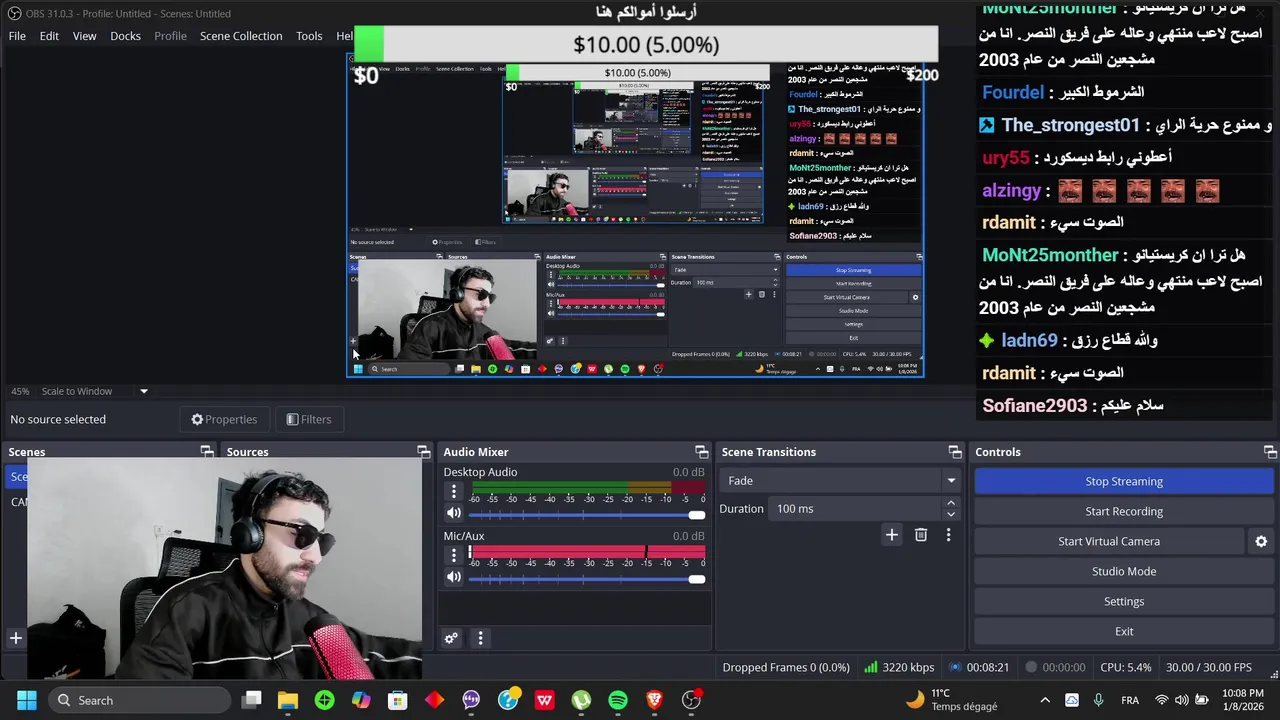1280x720 pixels.
Task: Open OBS Settings button
Action: point(1124,601)
